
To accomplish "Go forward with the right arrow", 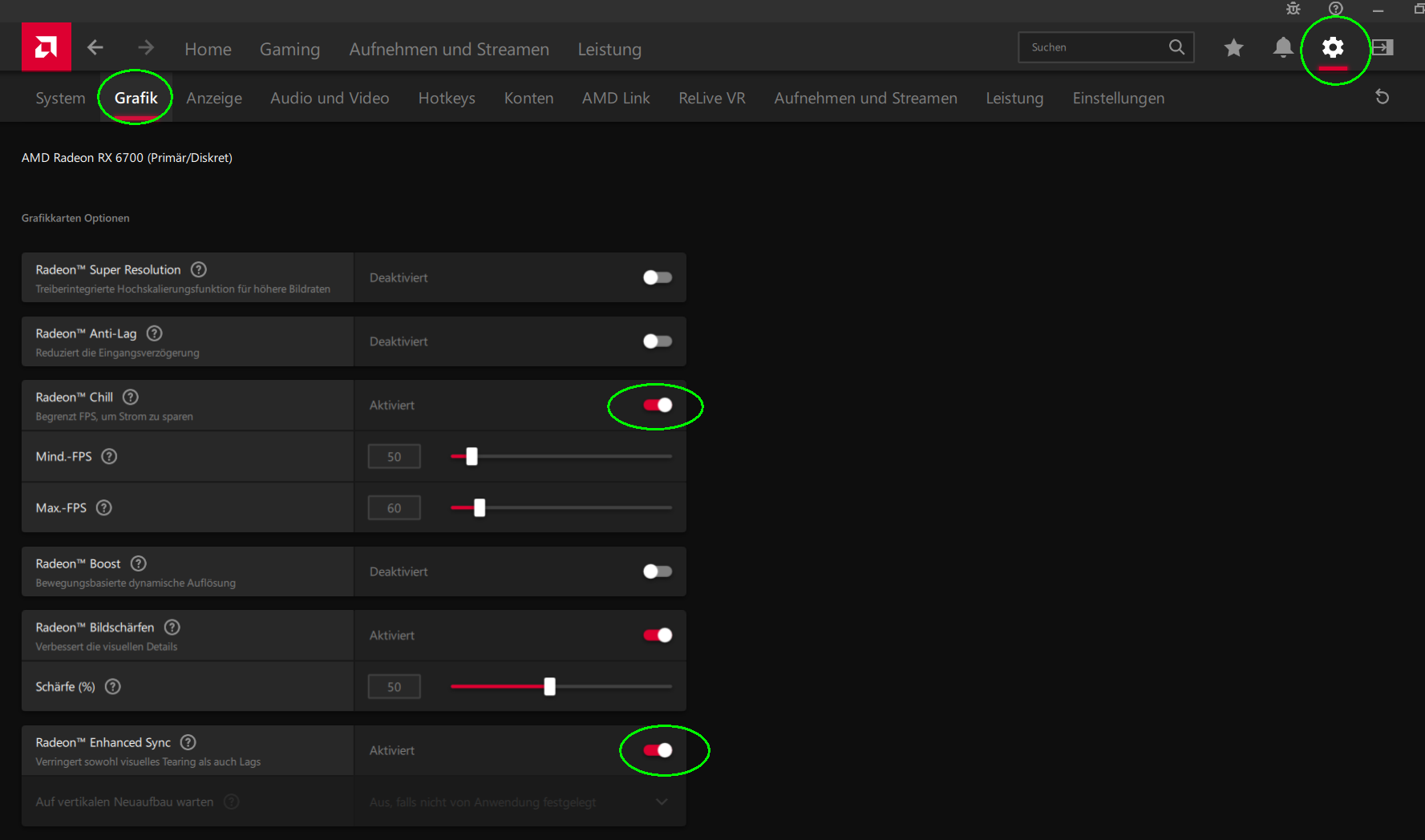I will click(146, 48).
